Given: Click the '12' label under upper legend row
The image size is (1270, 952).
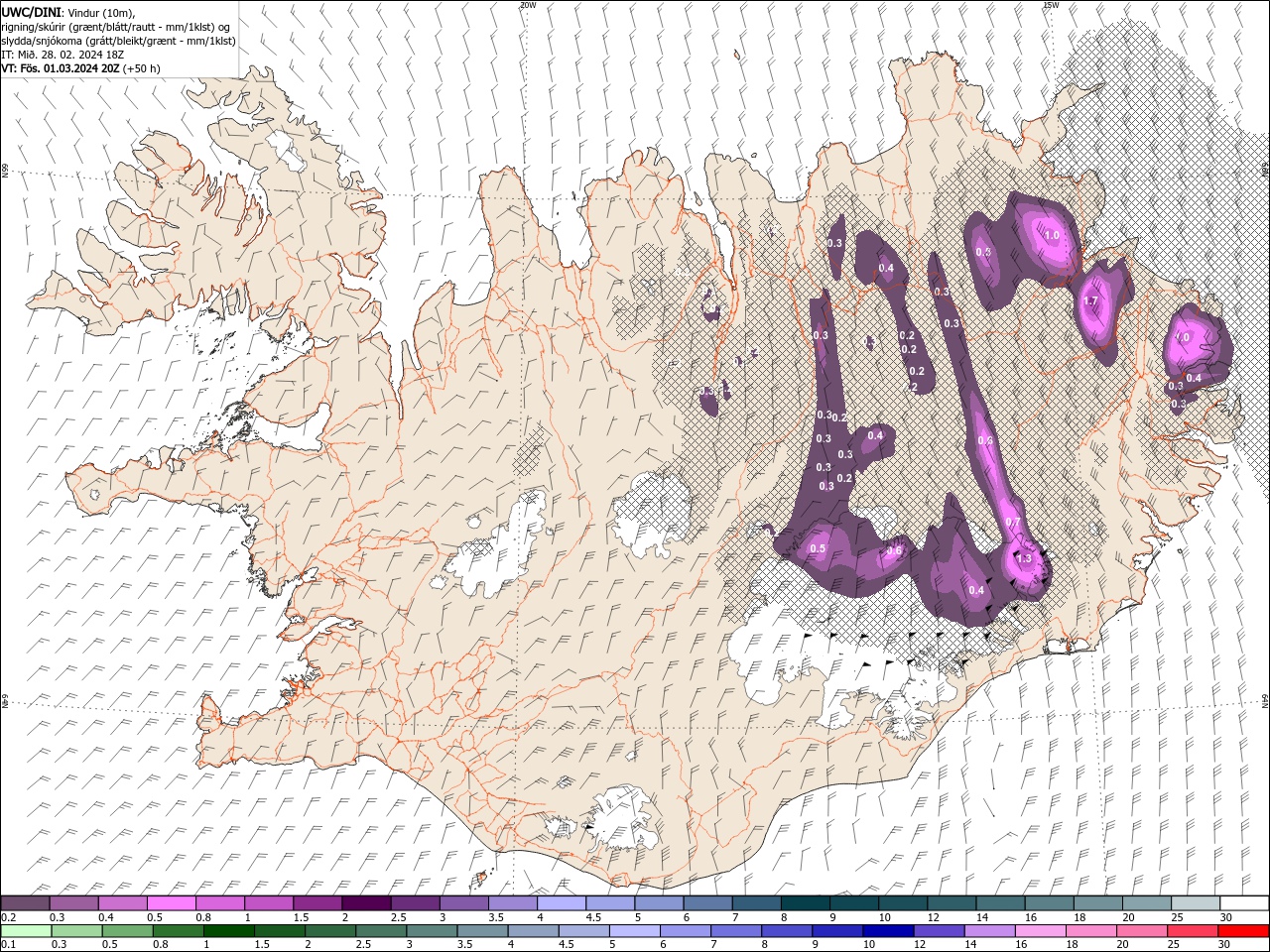Looking at the screenshot, I should click(x=934, y=917).
